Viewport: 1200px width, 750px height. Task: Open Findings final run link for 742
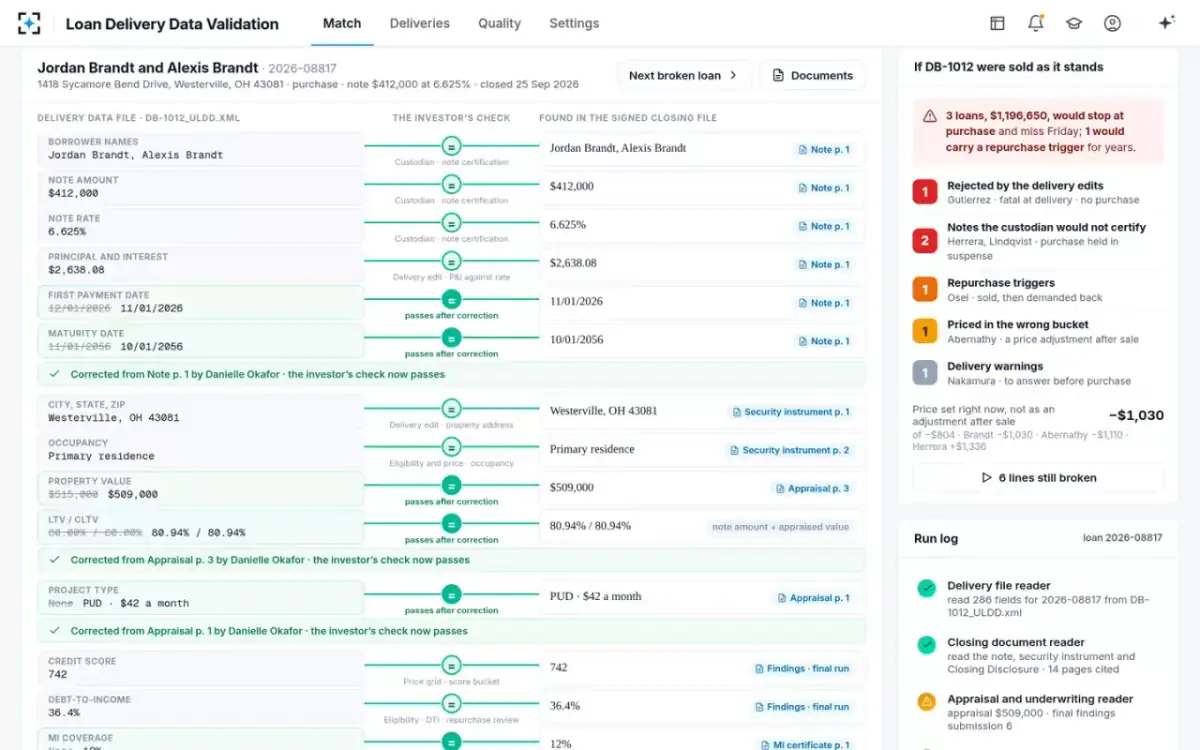(x=803, y=669)
